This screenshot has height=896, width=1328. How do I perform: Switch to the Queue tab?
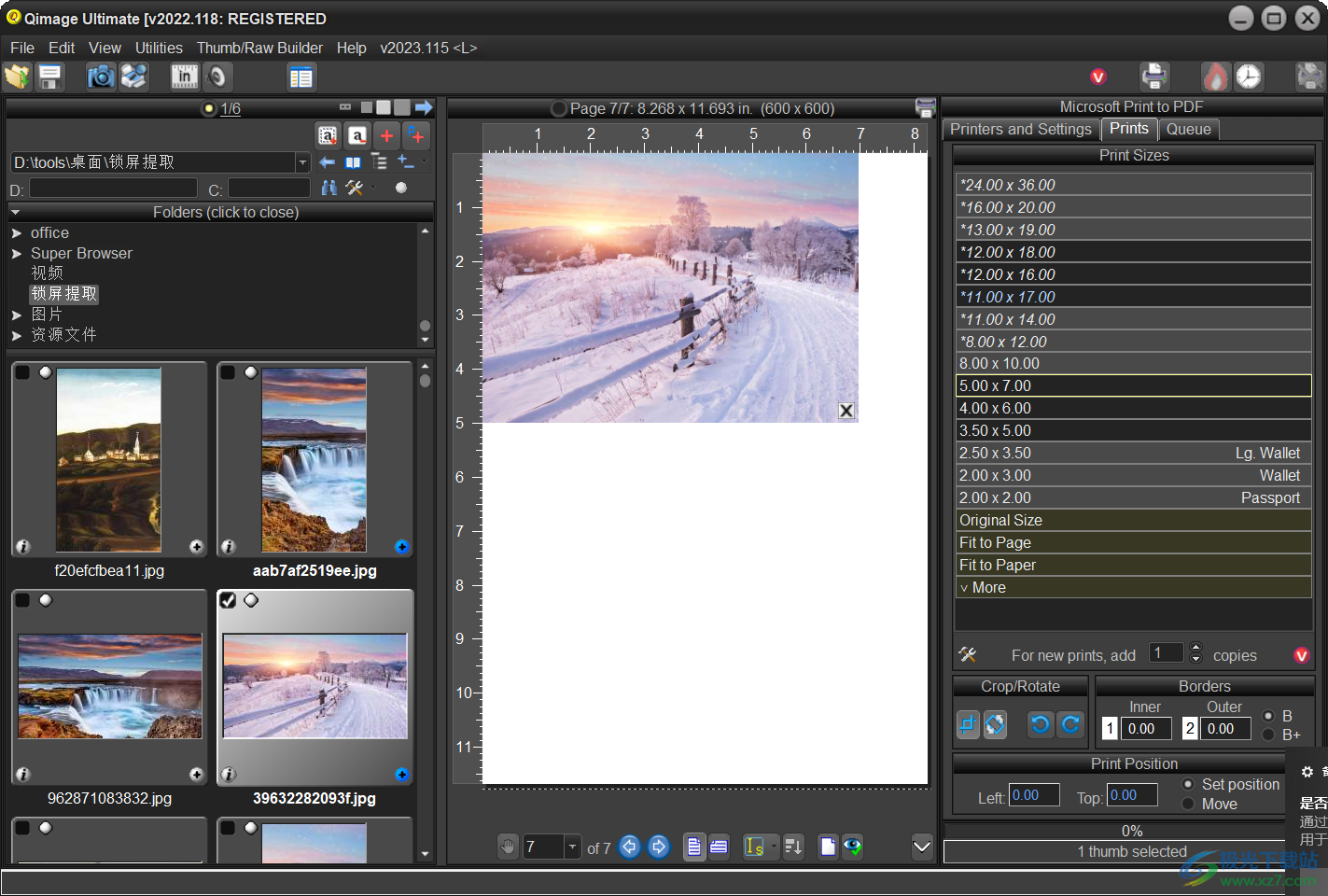(1189, 130)
